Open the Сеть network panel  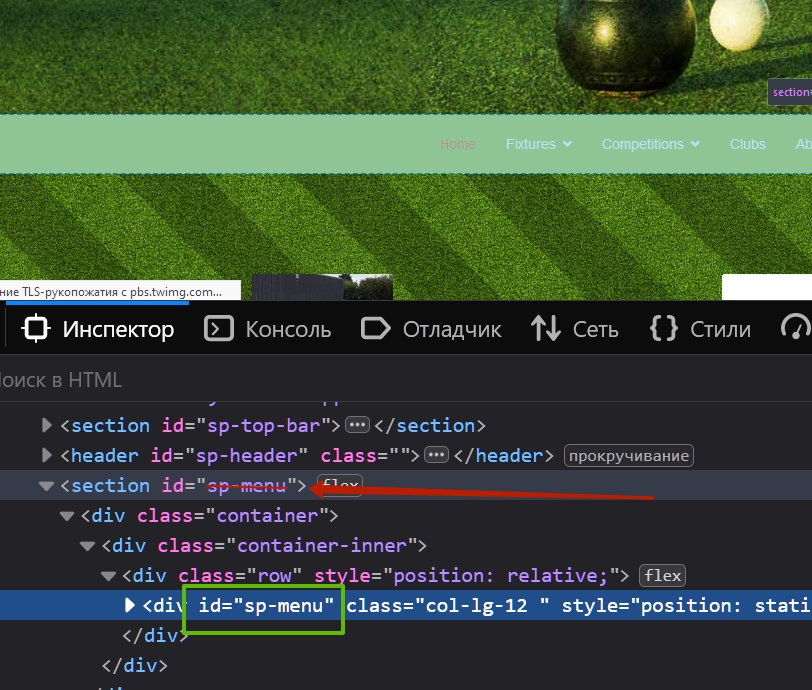click(x=574, y=329)
